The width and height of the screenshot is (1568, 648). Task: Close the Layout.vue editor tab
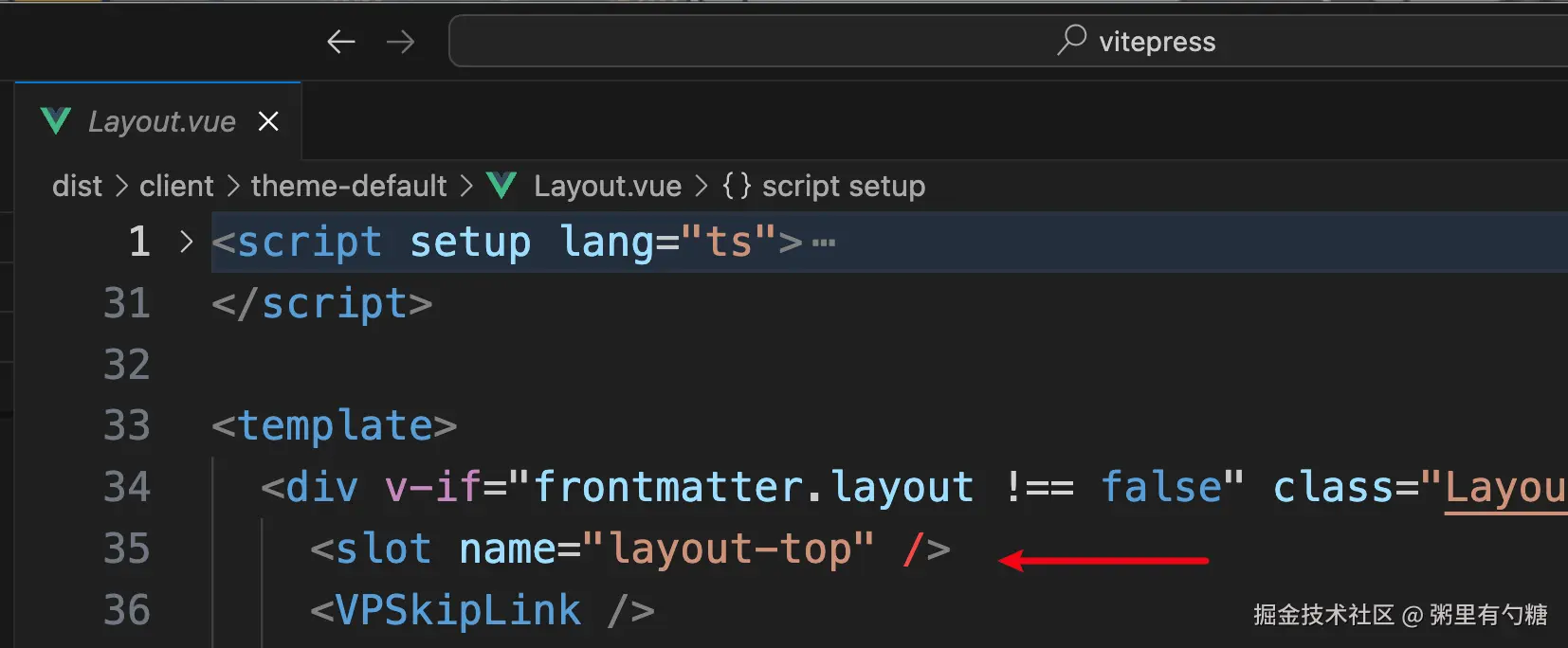pos(268,121)
